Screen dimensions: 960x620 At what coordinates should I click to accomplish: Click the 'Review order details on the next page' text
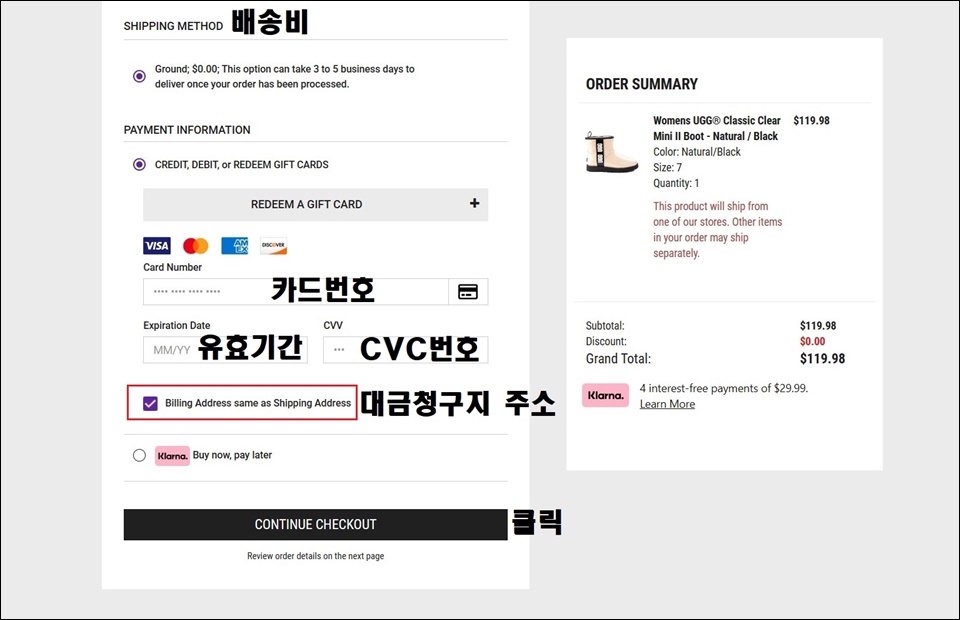[x=315, y=556]
